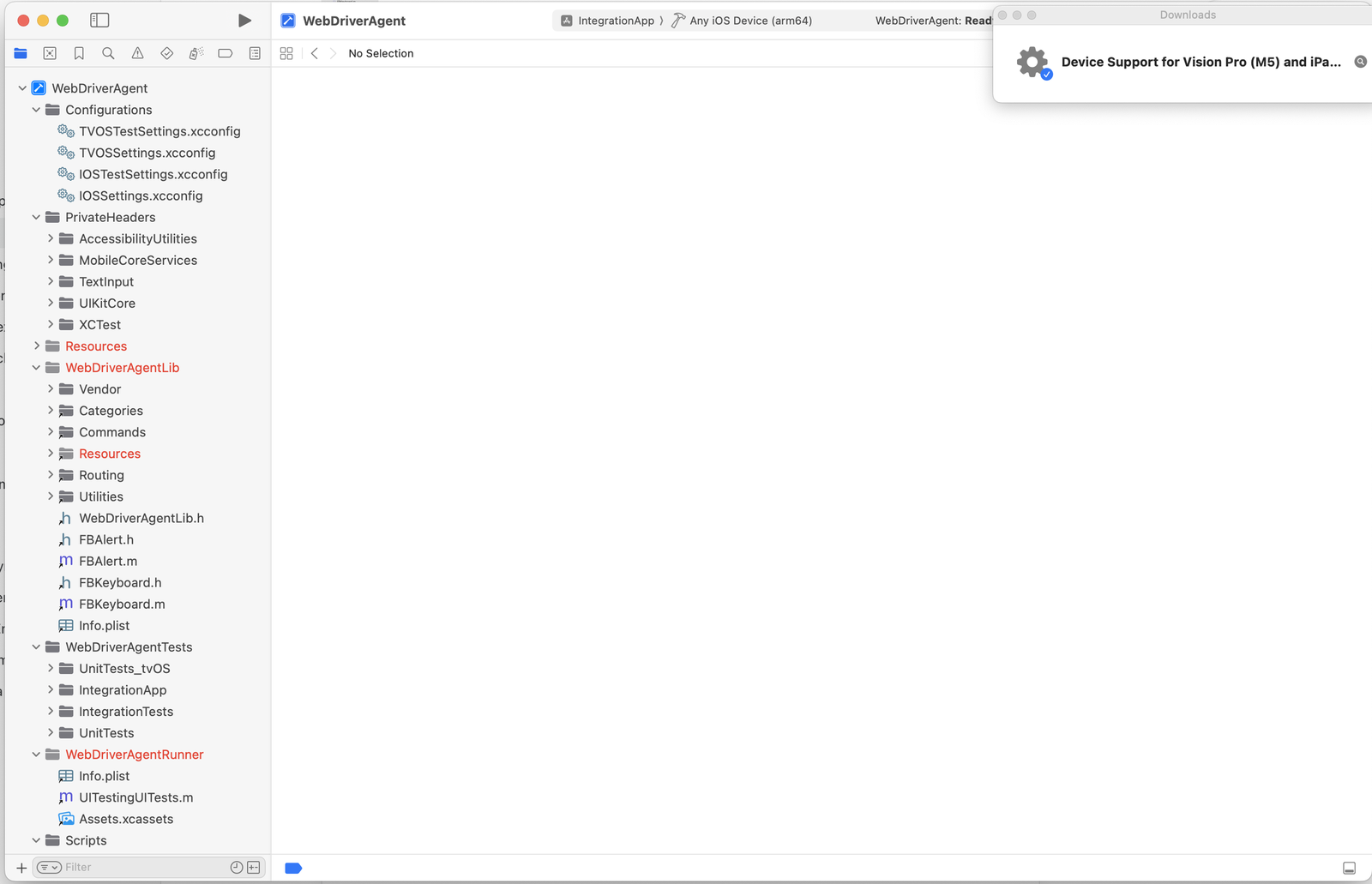
Task: Open the related items grid menu
Action: point(286,53)
